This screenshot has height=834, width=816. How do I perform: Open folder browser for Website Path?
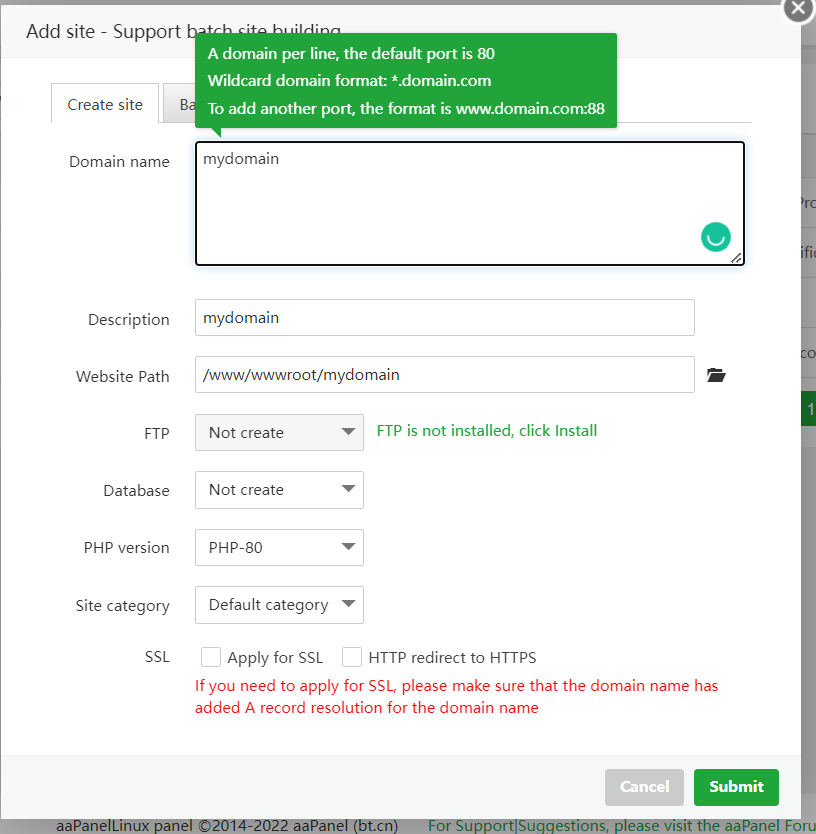pos(715,376)
